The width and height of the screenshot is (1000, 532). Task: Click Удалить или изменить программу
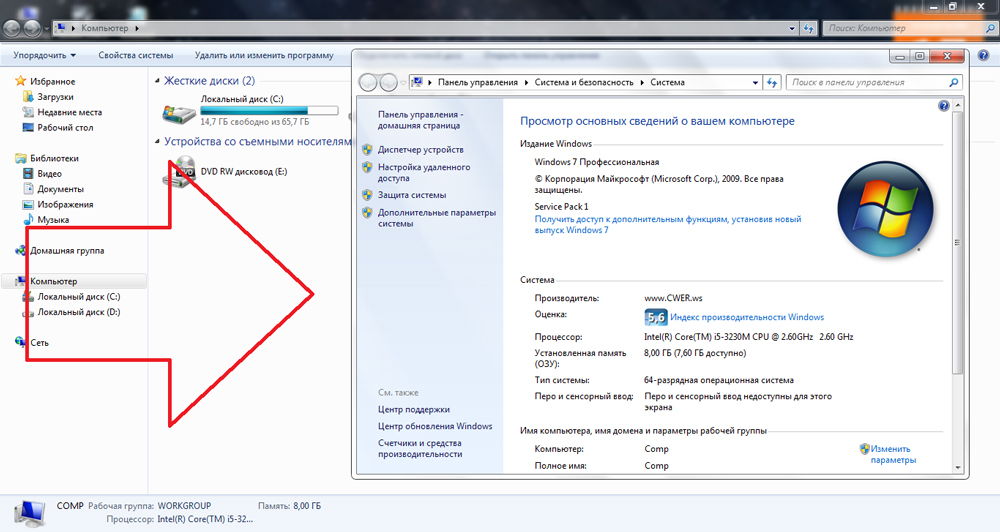point(264,56)
